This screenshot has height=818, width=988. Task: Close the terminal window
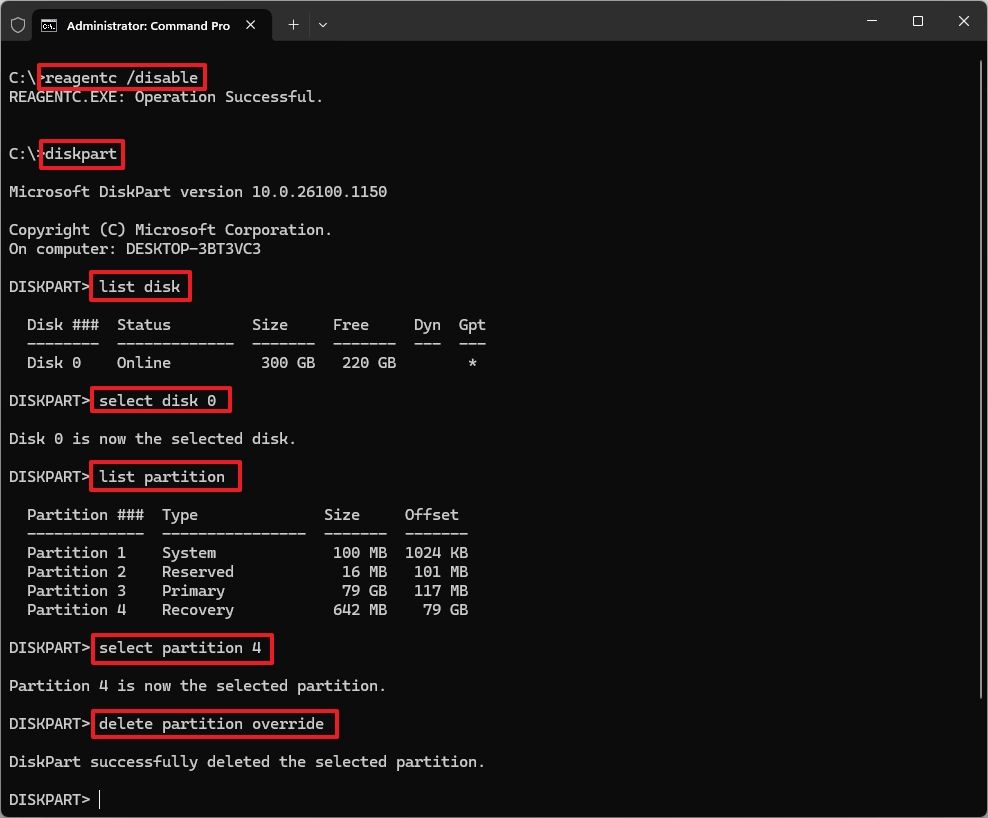point(964,22)
